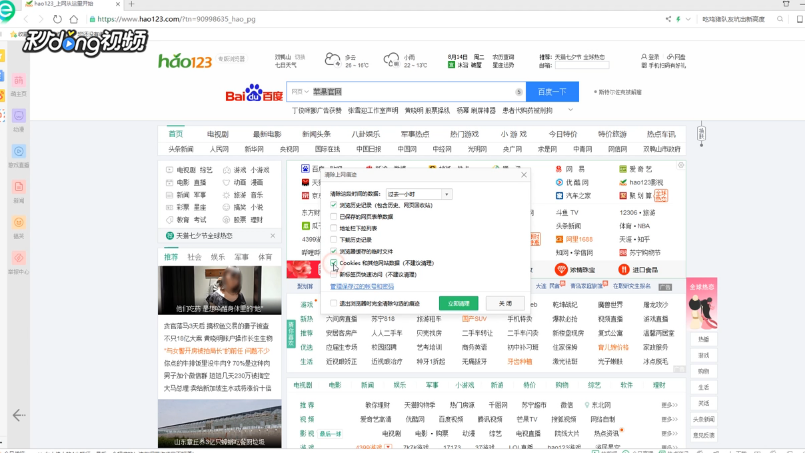The width and height of the screenshot is (805, 453).
Task: Enable 新标签页快速访问 checkbox
Action: click(334, 275)
